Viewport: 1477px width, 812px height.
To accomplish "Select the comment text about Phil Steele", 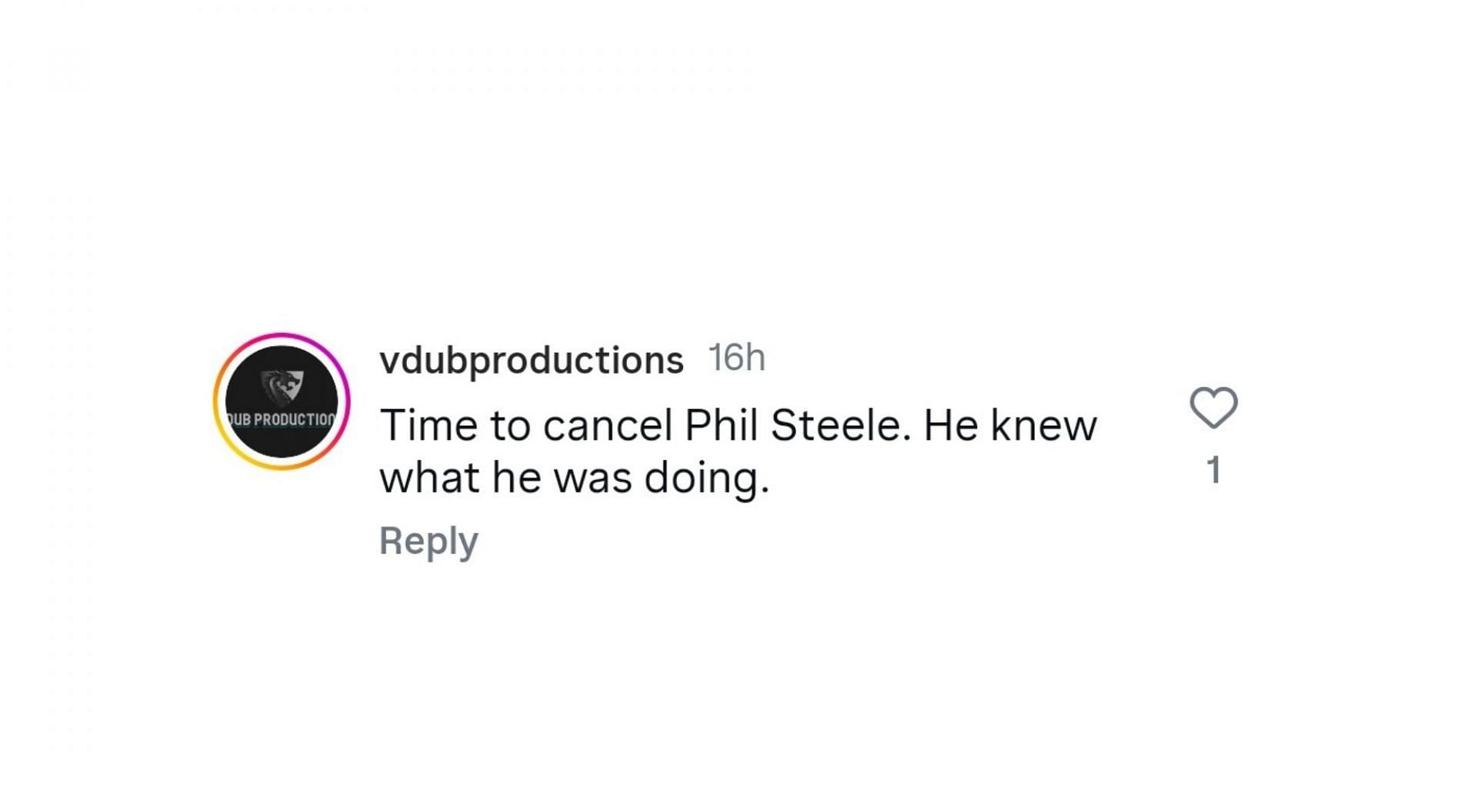I will point(738,451).
